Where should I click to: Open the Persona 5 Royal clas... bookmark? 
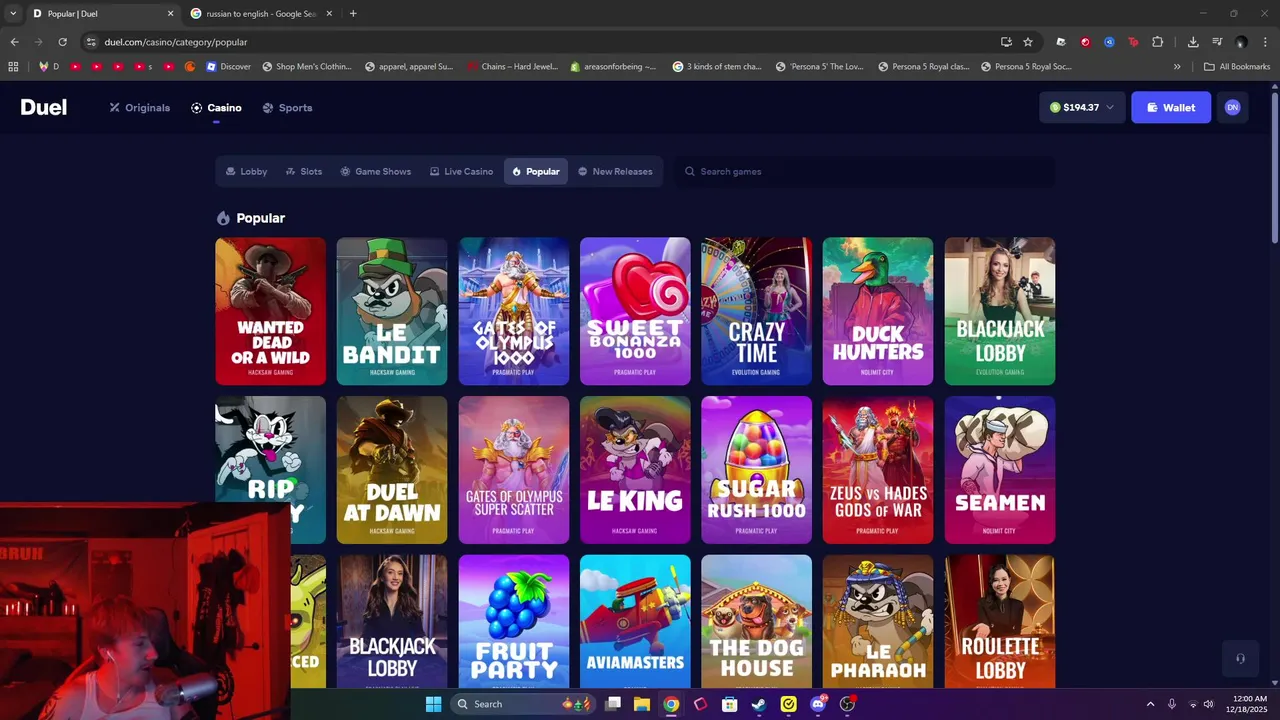click(923, 67)
